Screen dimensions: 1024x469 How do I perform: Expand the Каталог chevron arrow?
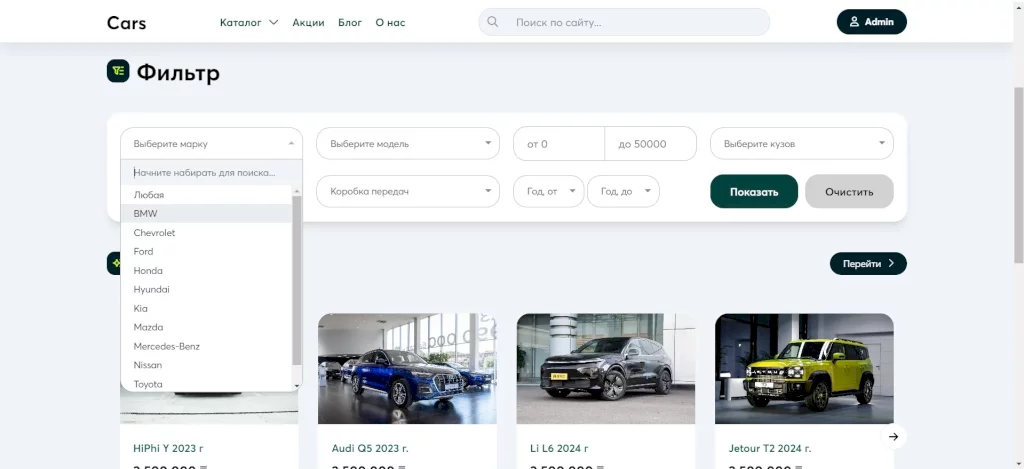[274, 22]
